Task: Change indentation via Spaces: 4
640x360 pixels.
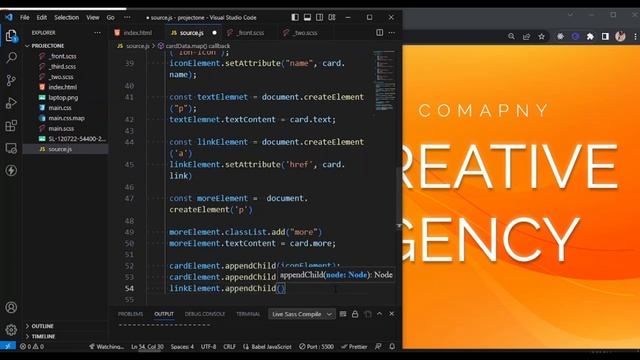Action: pyautogui.click(x=182, y=347)
